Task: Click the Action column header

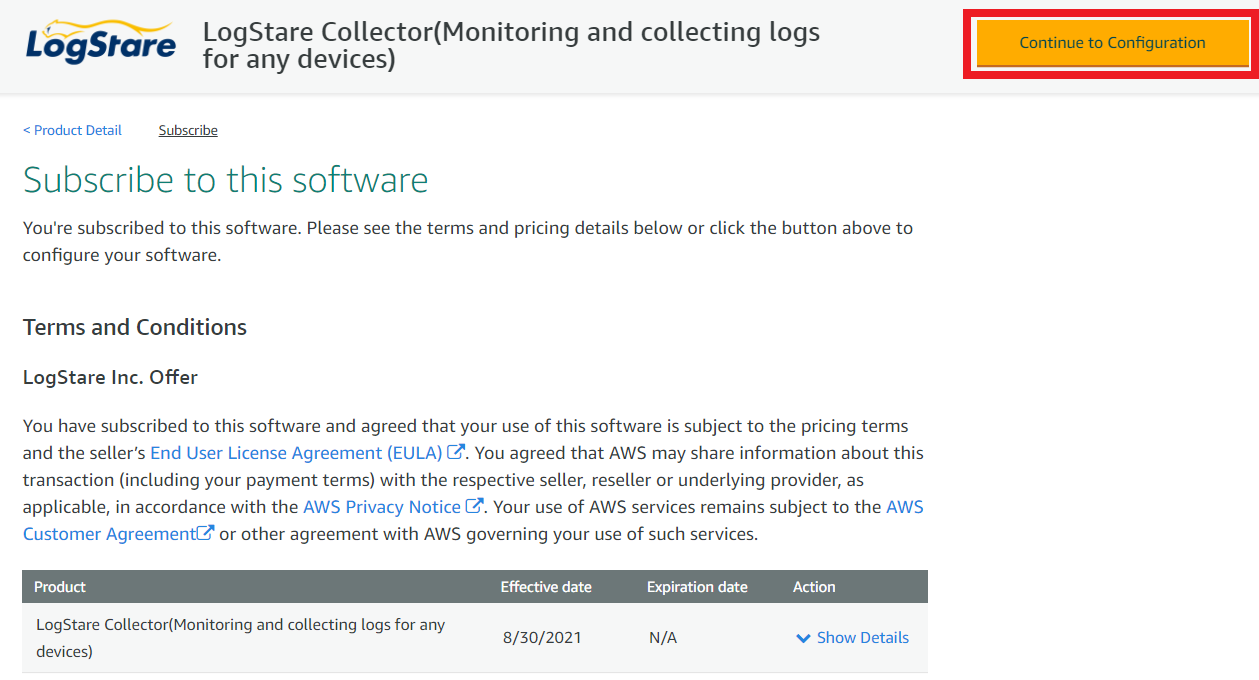Action: (x=814, y=587)
